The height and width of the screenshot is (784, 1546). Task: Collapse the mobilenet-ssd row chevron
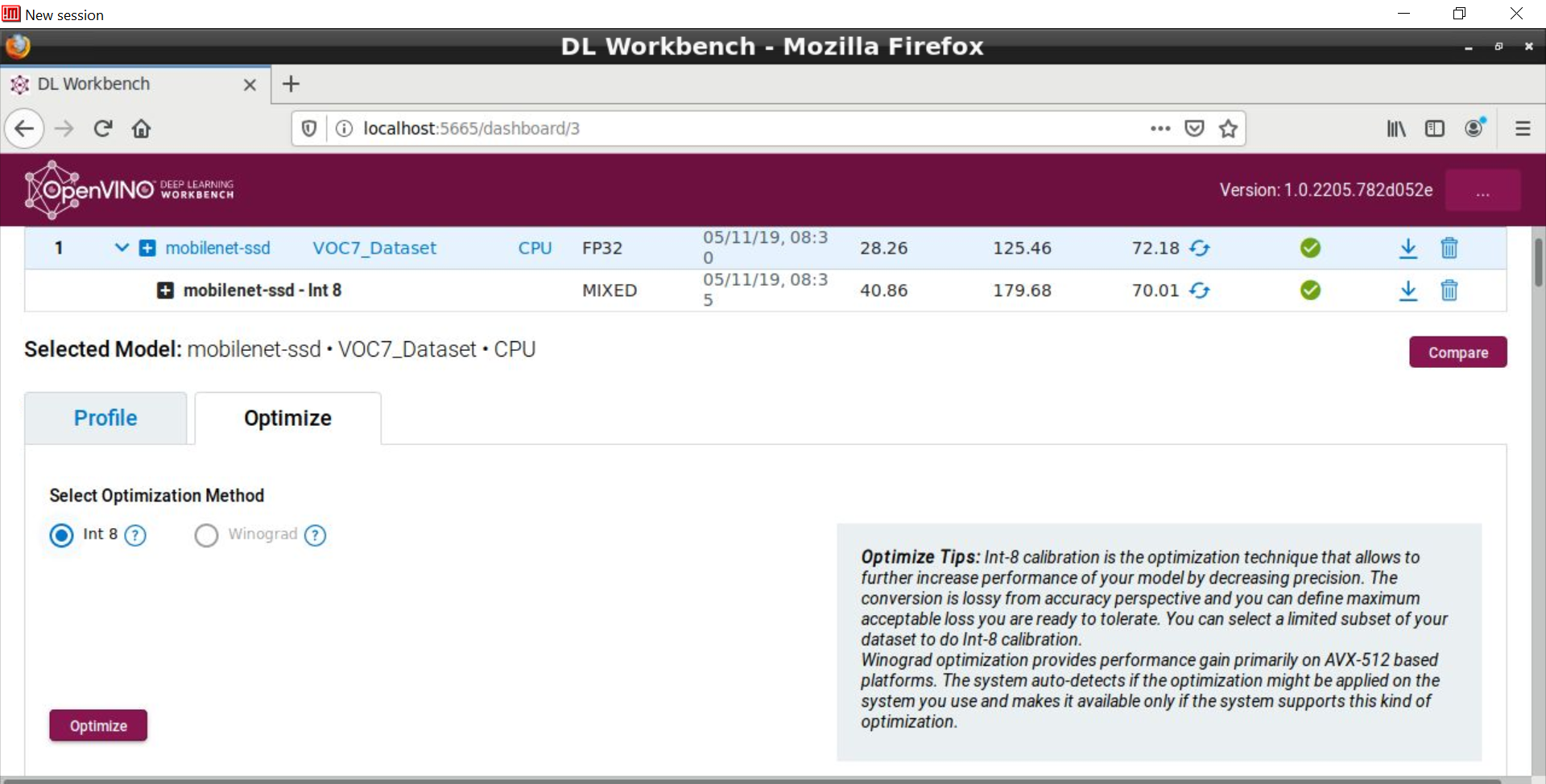point(122,247)
